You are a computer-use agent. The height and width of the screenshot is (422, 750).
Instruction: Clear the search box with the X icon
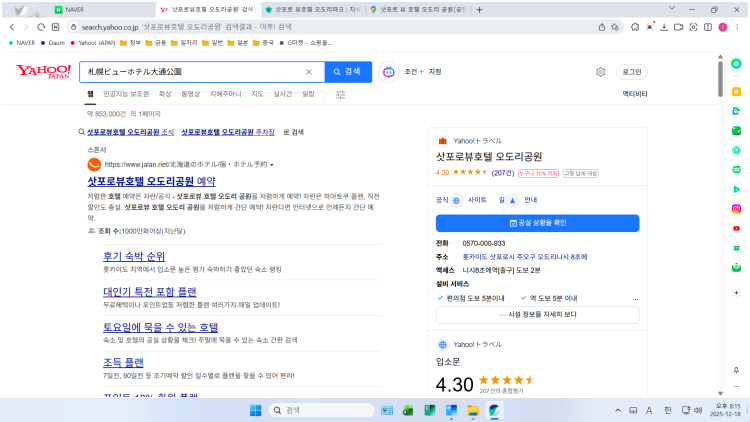pyautogui.click(x=308, y=72)
